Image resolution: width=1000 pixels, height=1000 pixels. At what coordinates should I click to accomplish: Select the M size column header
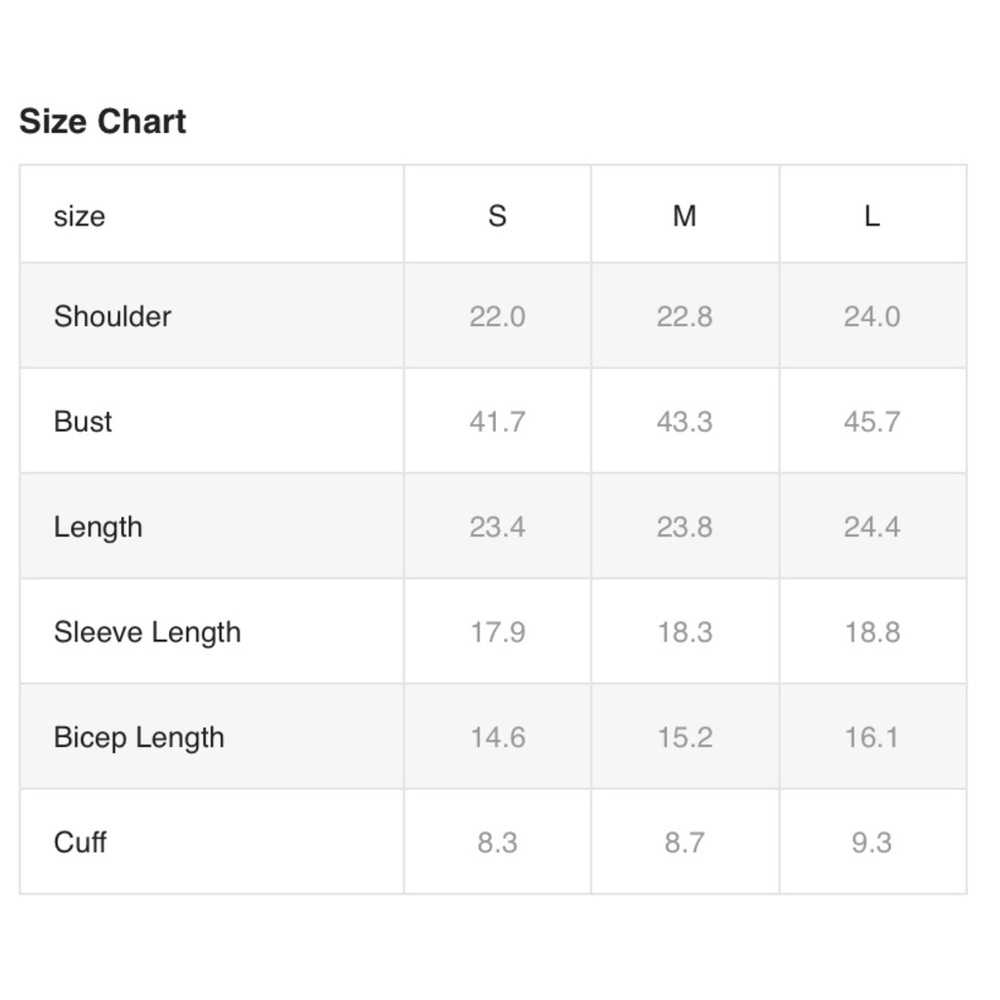pyautogui.click(x=685, y=216)
